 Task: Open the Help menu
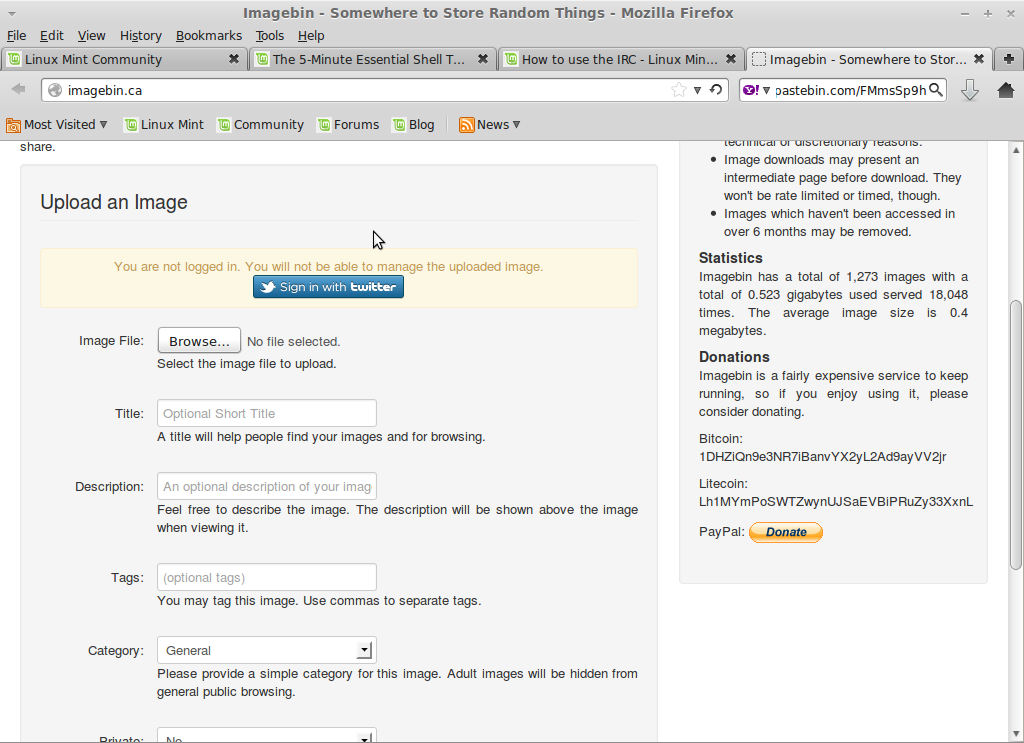(311, 36)
